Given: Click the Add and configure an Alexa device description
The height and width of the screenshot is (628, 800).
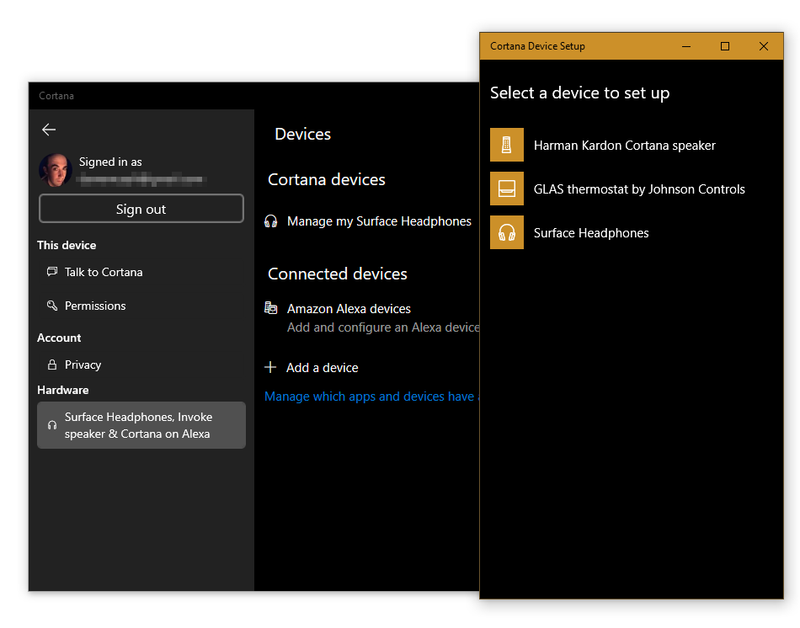Looking at the screenshot, I should click(383, 328).
